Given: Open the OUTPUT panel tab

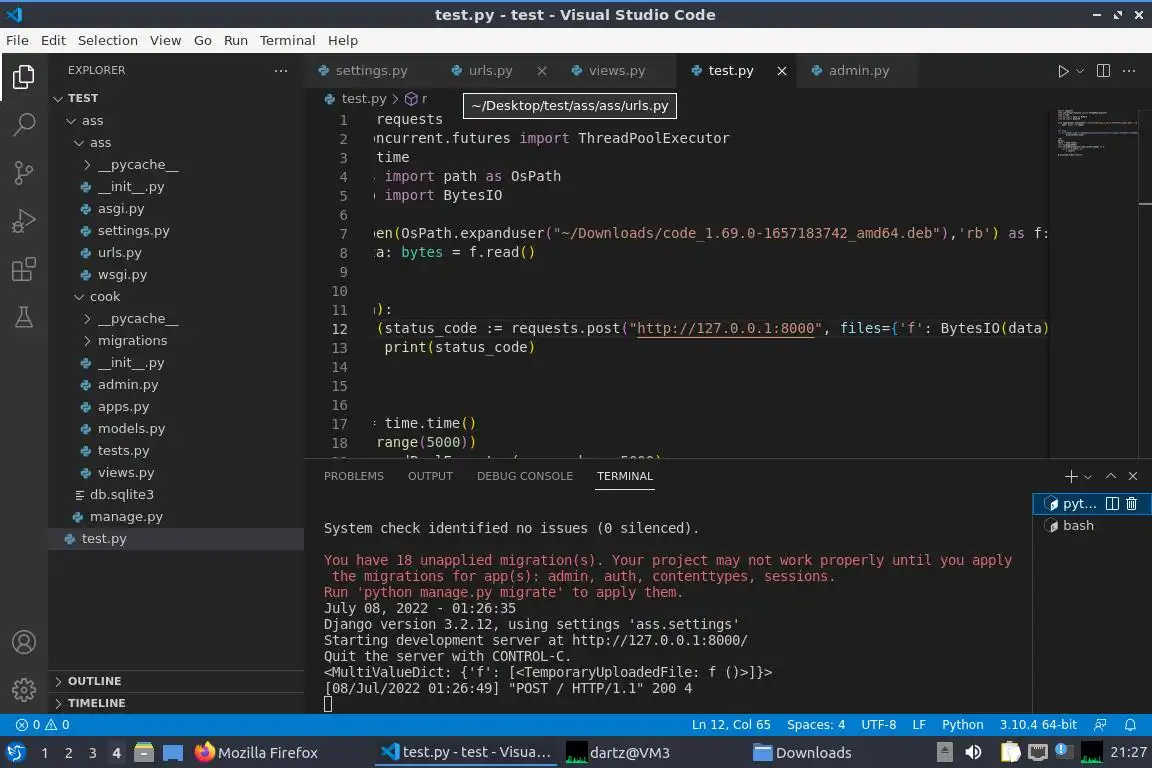Looking at the screenshot, I should 430,476.
